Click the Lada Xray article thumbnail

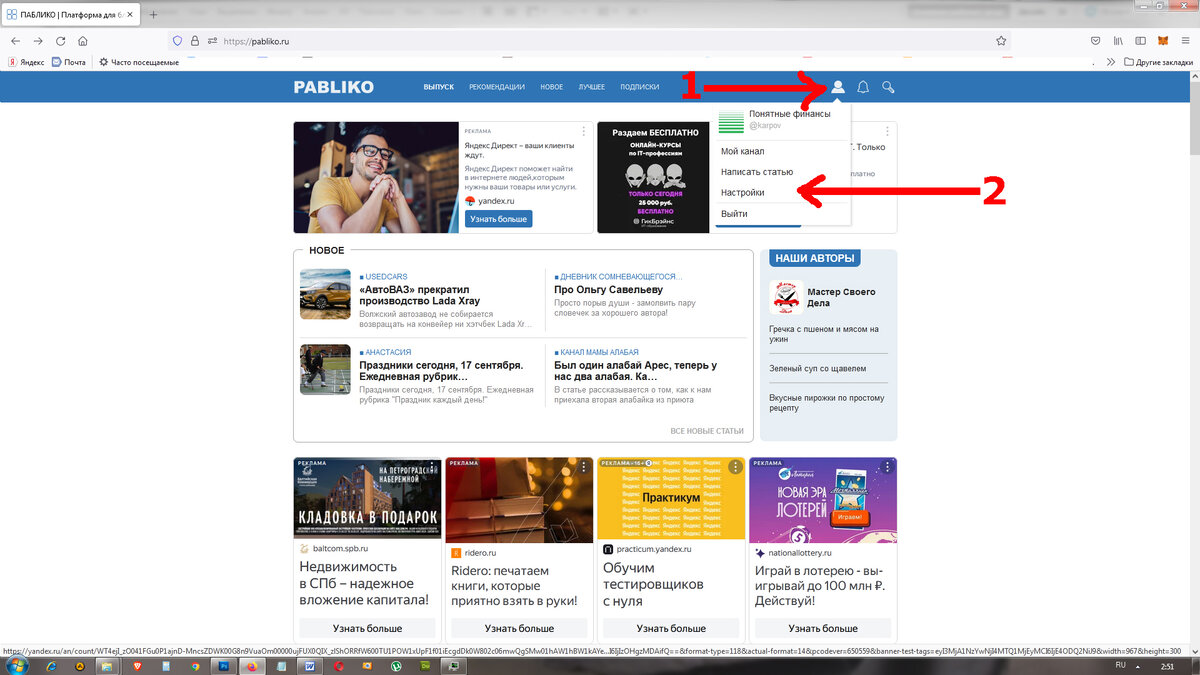coord(325,294)
